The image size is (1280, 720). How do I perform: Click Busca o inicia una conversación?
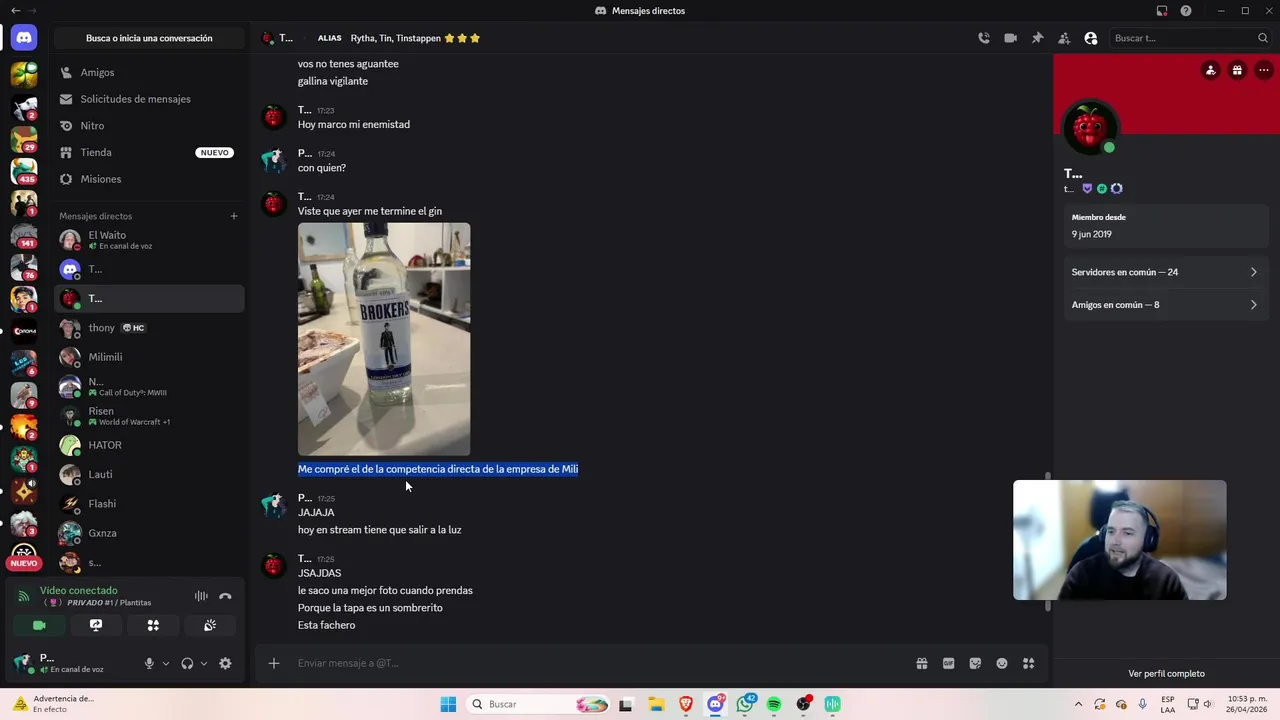pos(149,38)
